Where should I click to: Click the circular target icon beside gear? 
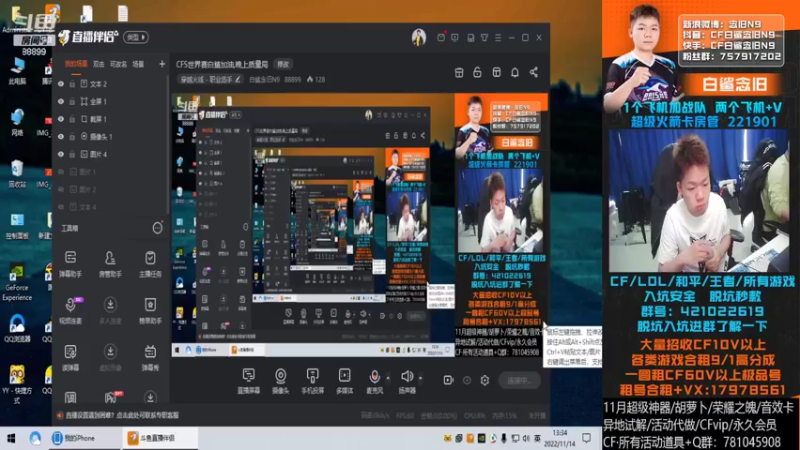[x=466, y=380]
